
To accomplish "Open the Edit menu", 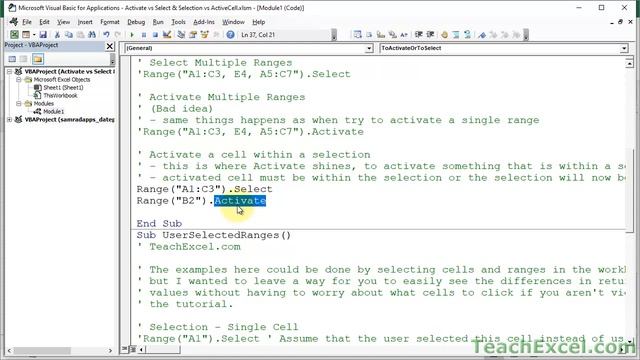I will point(44,22).
